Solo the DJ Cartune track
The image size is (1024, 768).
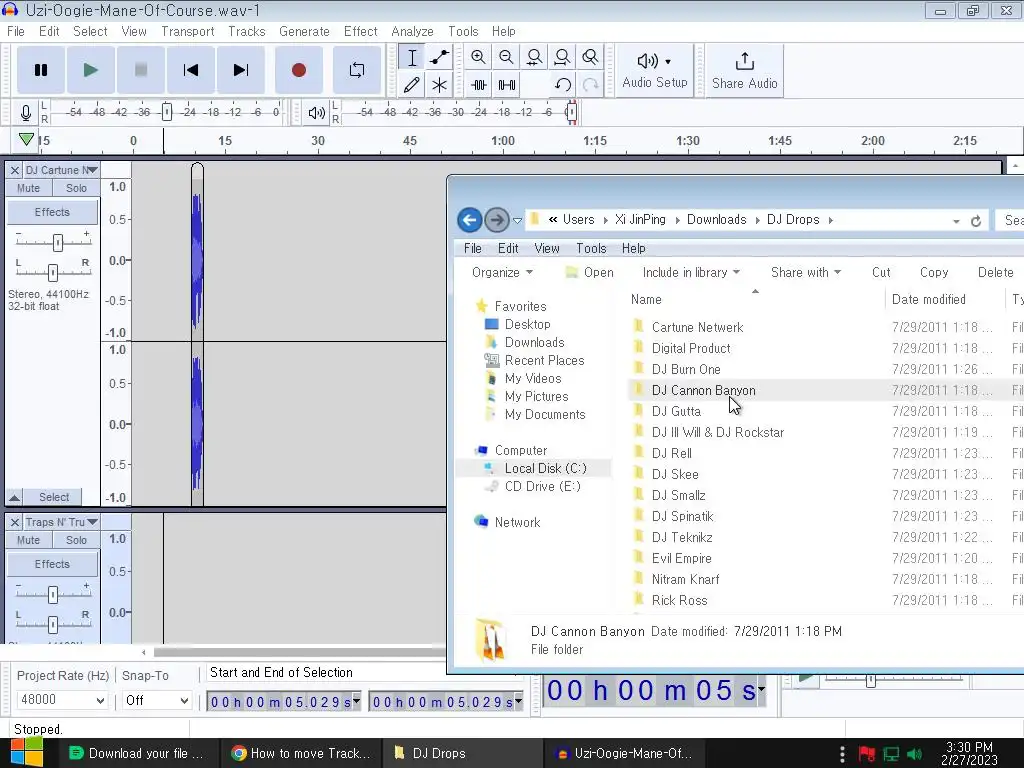point(76,188)
